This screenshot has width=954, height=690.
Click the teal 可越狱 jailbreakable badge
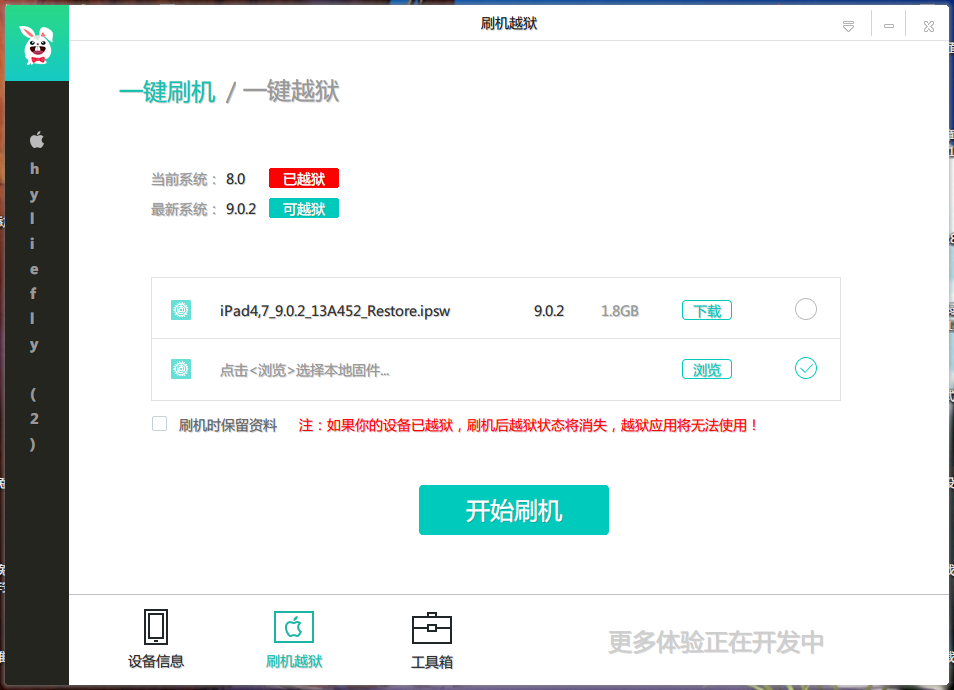303,209
